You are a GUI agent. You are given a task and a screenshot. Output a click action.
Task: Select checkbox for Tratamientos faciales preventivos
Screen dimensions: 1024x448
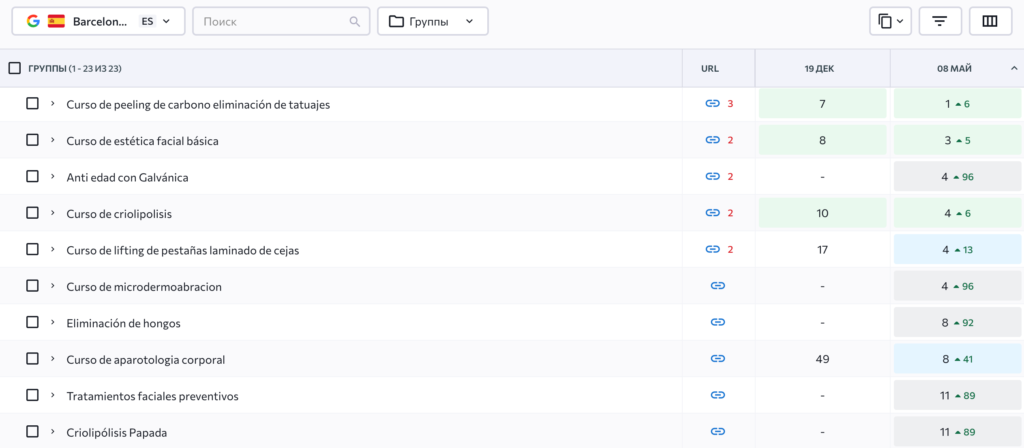(32, 395)
